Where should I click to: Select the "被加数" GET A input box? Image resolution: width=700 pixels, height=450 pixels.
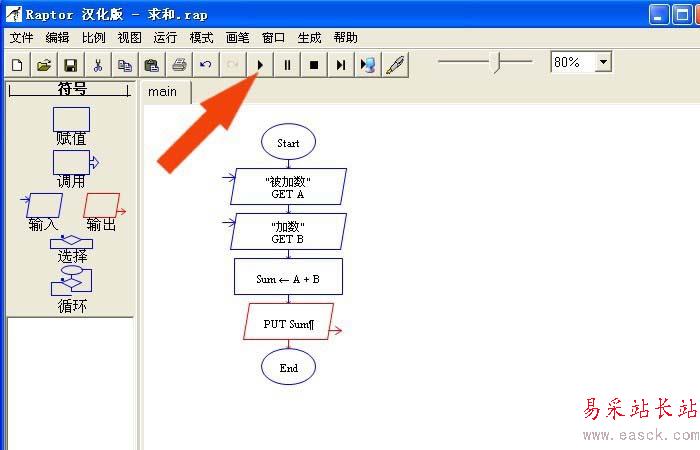click(x=288, y=187)
